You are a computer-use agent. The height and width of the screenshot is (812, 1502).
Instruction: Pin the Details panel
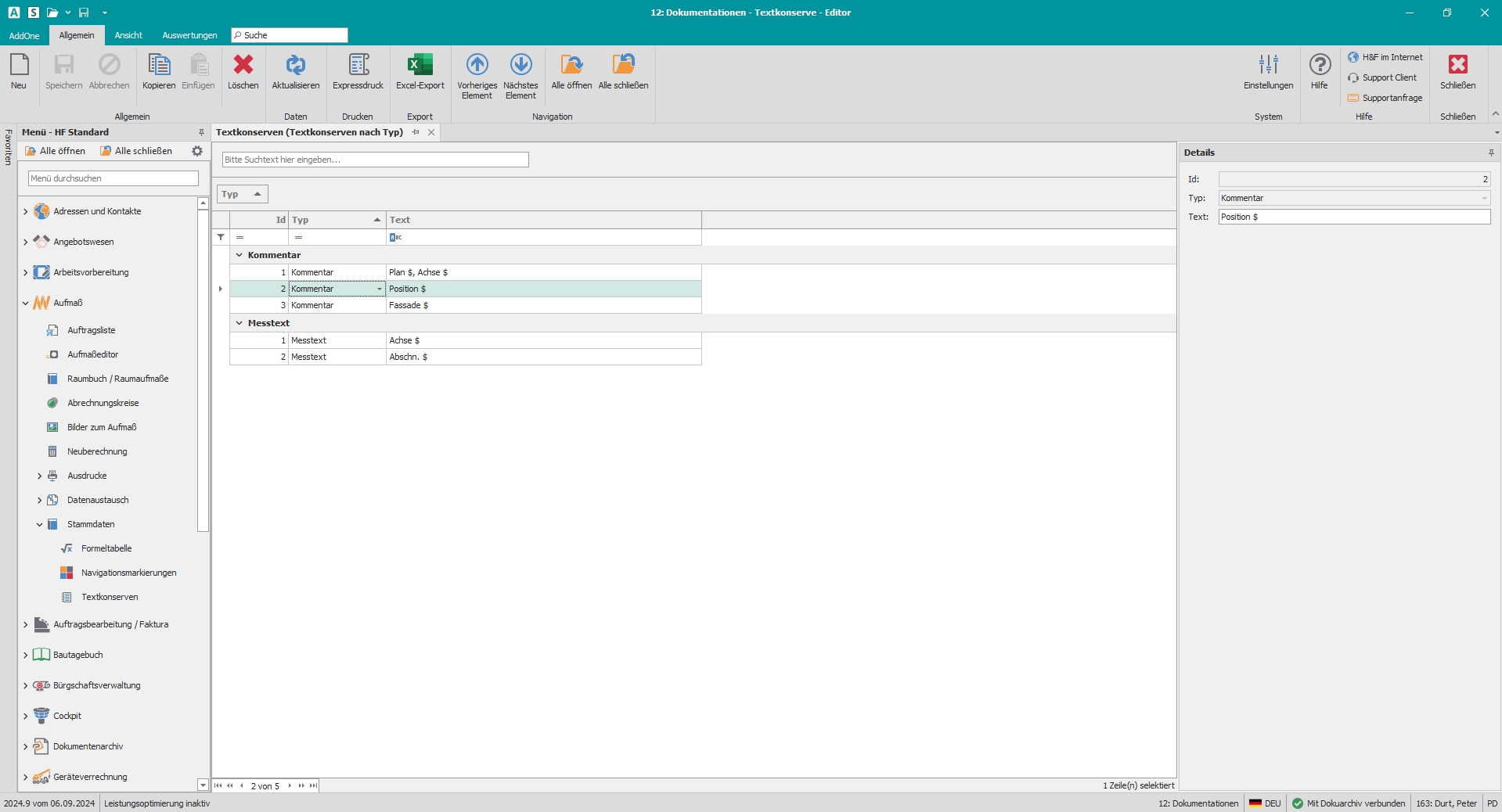tap(1490, 153)
